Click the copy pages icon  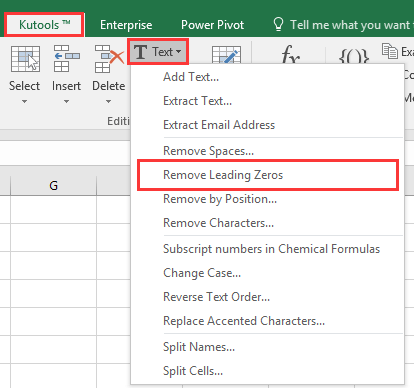point(390,51)
